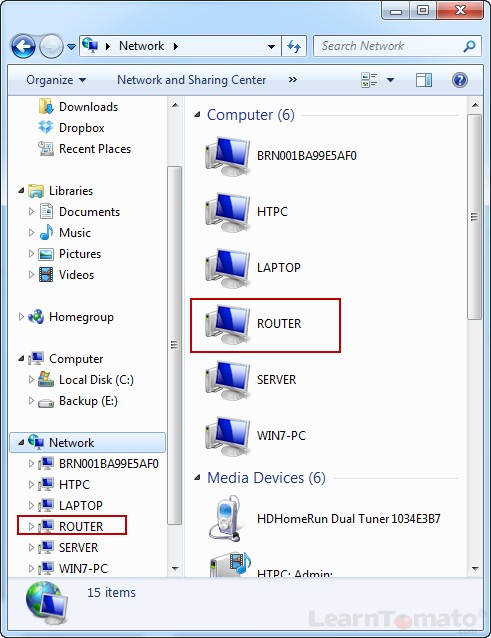This screenshot has height=638, width=491.
Task: Select Local Disk (C:)
Action: tap(96, 380)
